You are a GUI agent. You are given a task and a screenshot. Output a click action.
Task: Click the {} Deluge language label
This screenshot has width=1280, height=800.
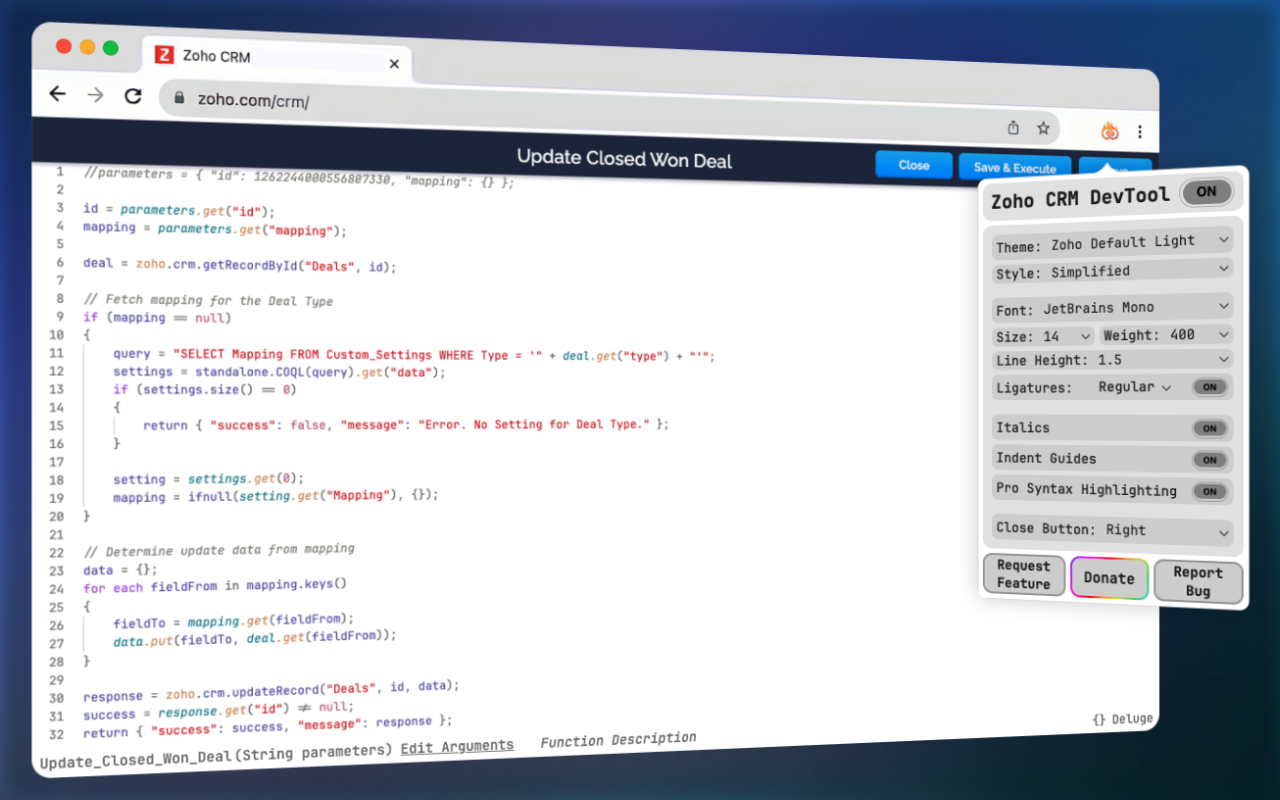(x=1123, y=719)
